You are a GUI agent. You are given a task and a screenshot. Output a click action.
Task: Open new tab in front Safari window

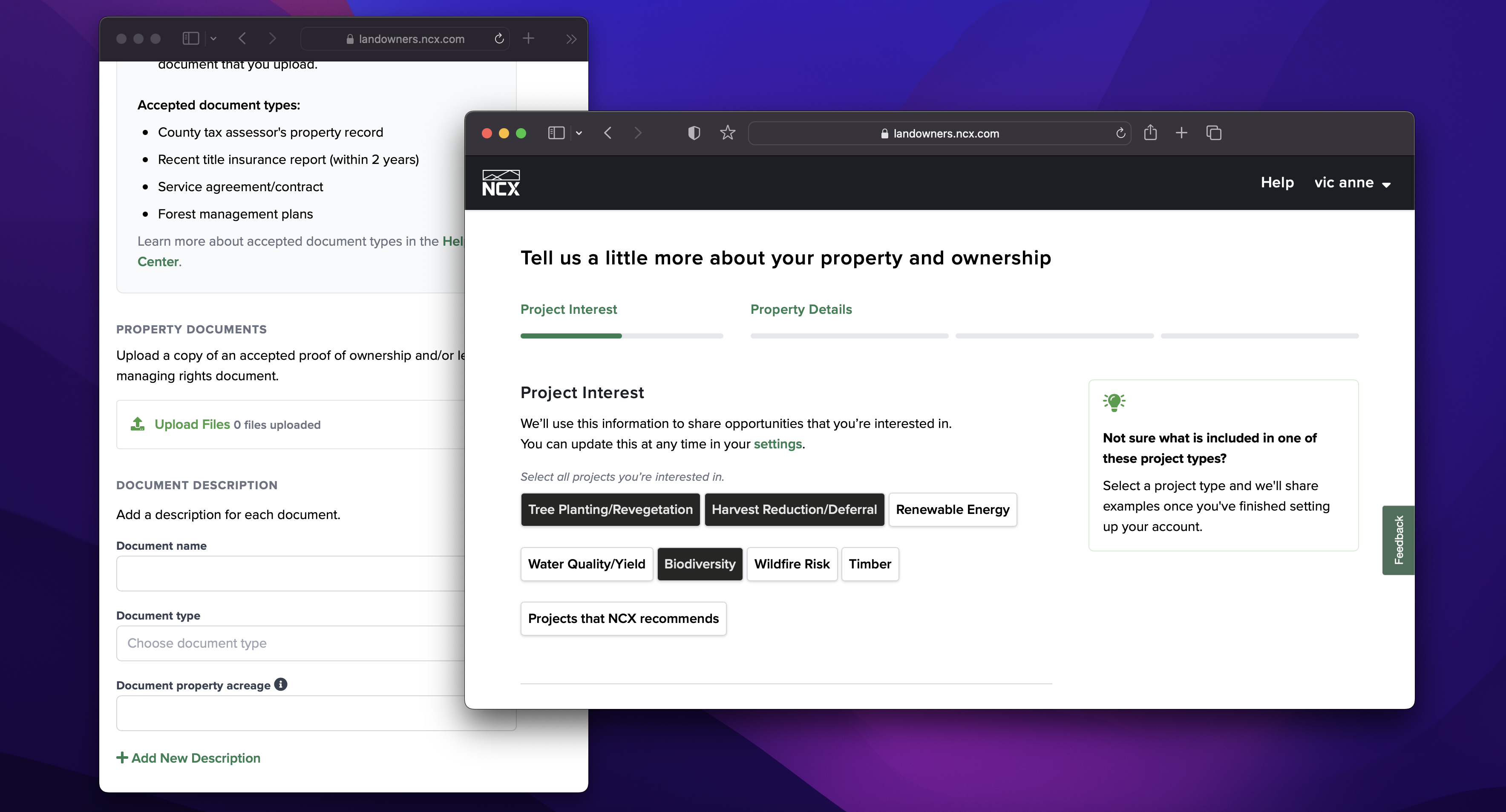click(1181, 133)
